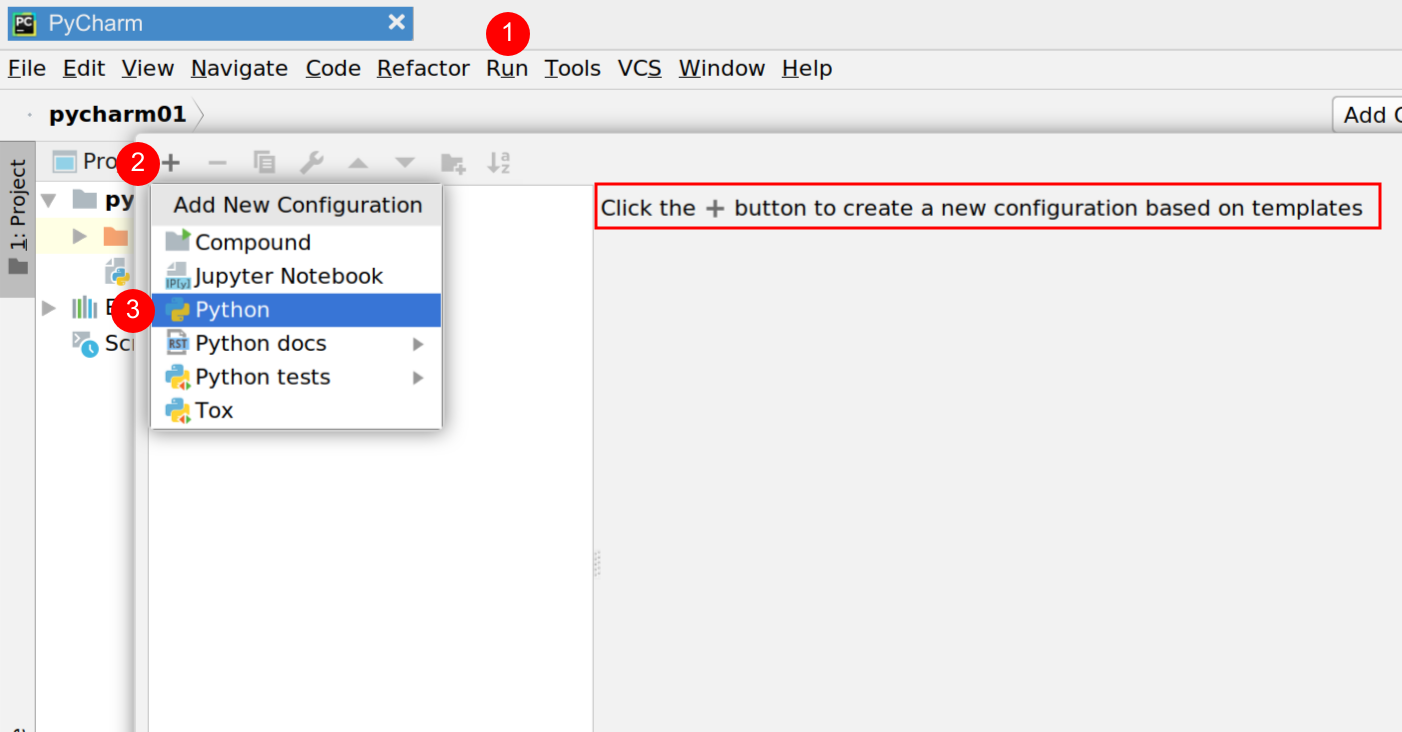Image resolution: width=1402 pixels, height=732 pixels.
Task: Click the External Libraries bars icon
Action: 84,308
